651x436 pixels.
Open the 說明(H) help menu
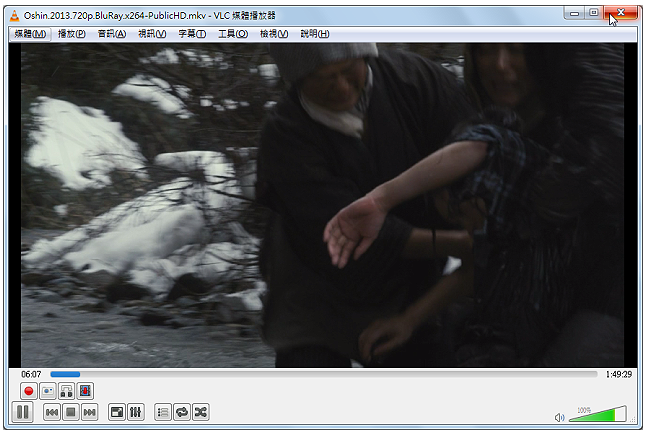(x=315, y=34)
